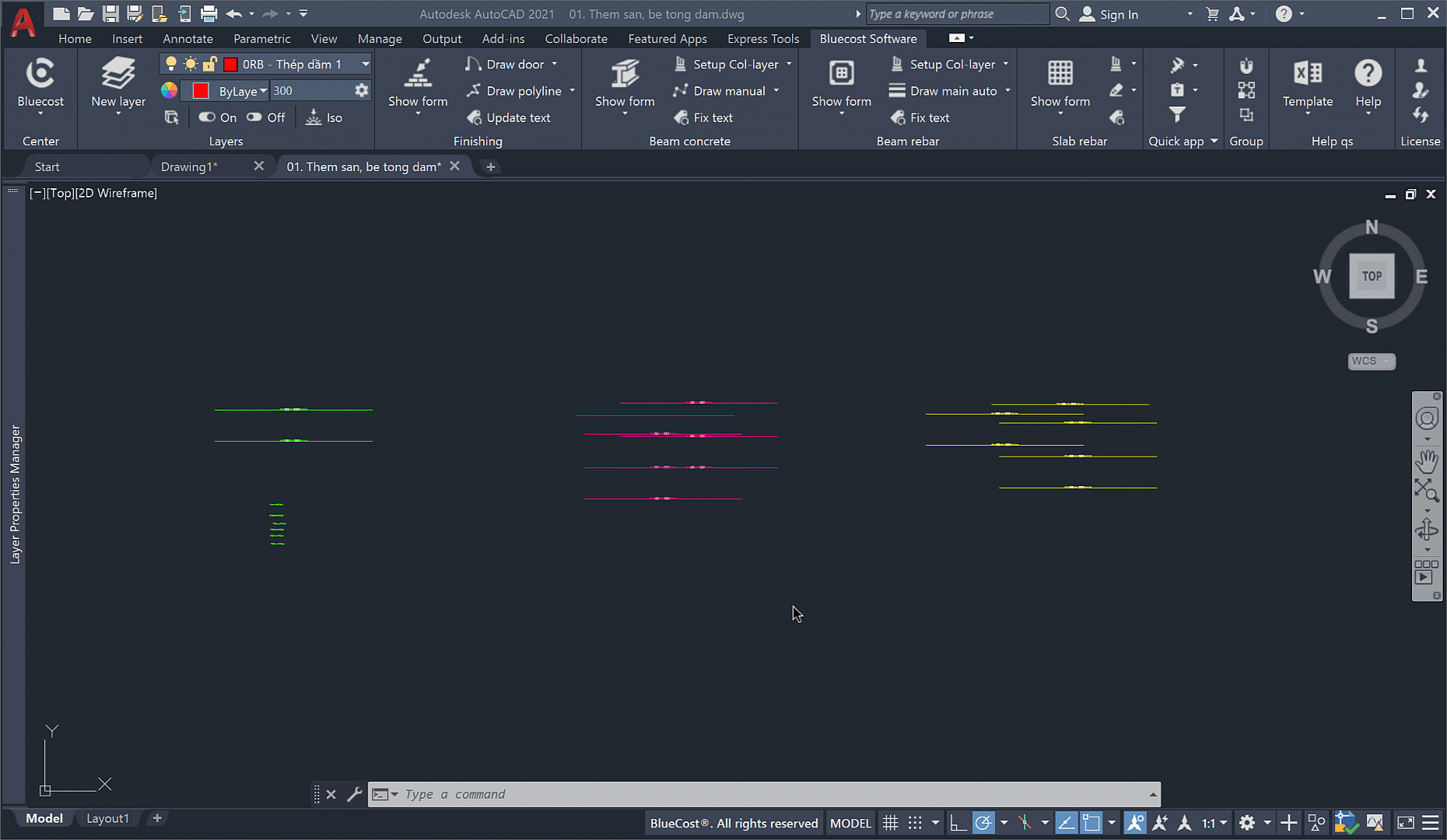Click the New layer icon
1447x840 pixels.
[x=118, y=75]
